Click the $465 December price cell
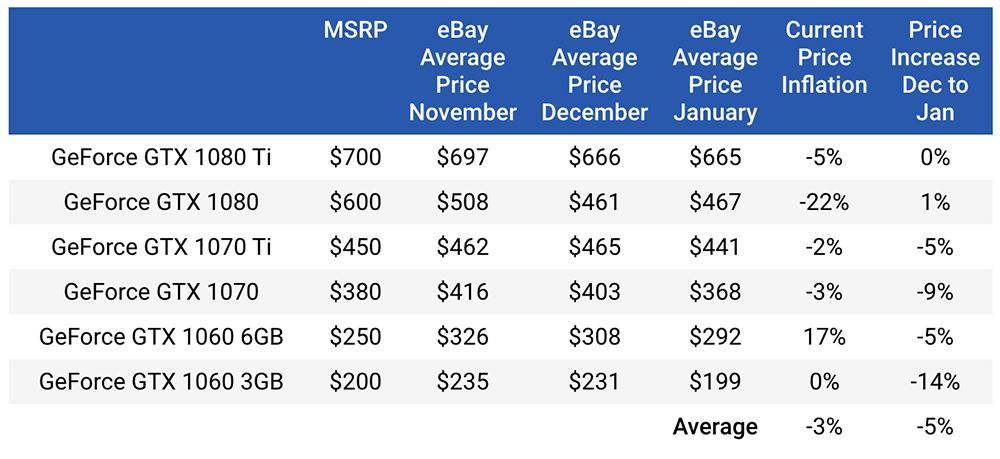This screenshot has height=459, width=1000. (594, 247)
